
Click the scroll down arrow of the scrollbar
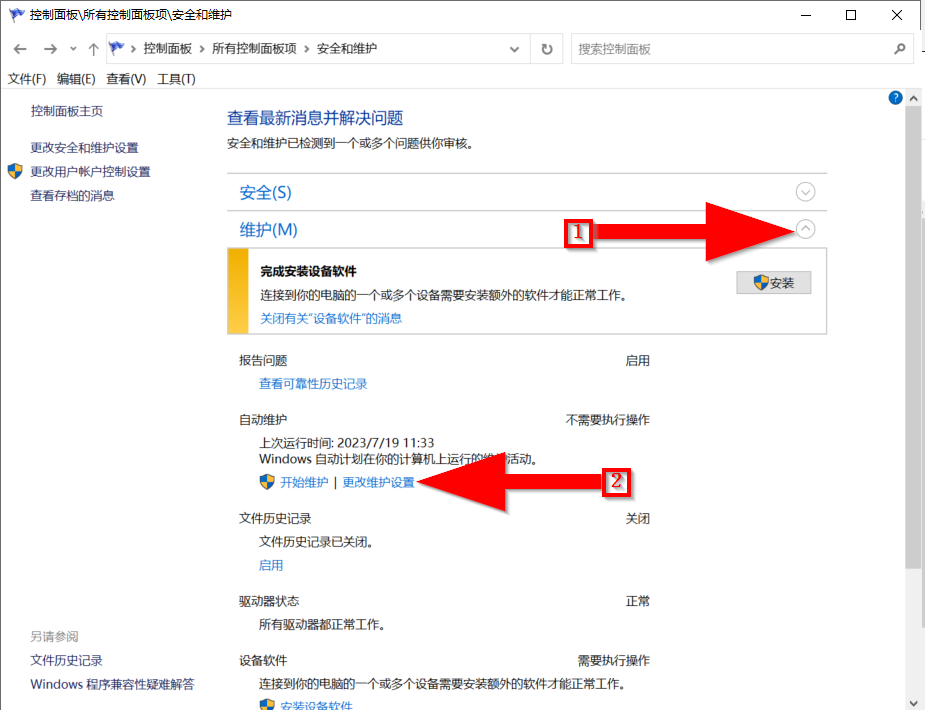click(x=913, y=702)
